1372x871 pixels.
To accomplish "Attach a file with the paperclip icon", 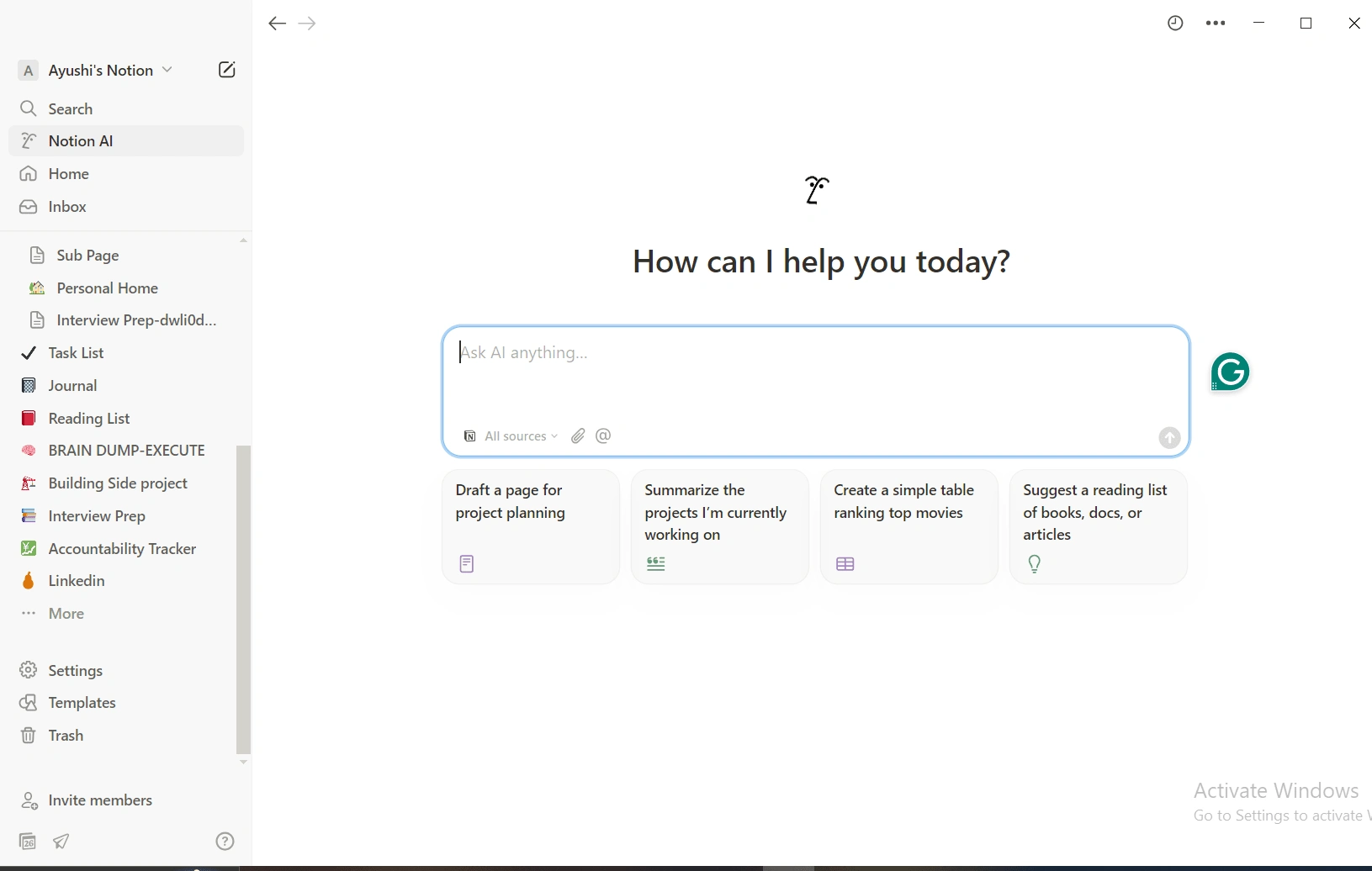I will pos(578,435).
